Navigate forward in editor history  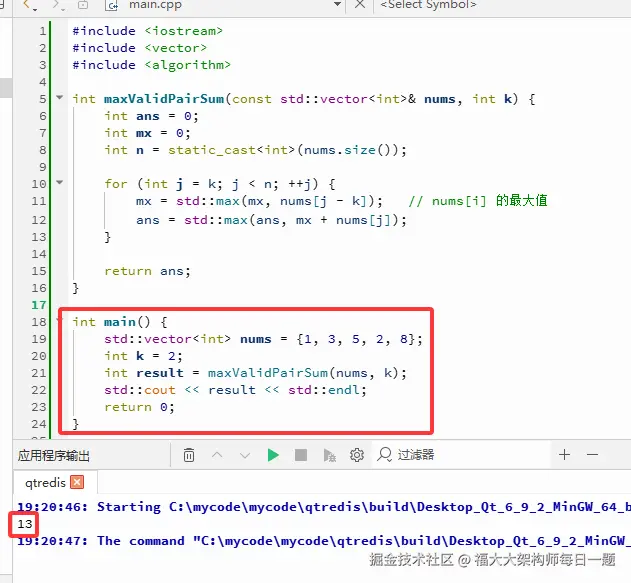tap(56, 4)
